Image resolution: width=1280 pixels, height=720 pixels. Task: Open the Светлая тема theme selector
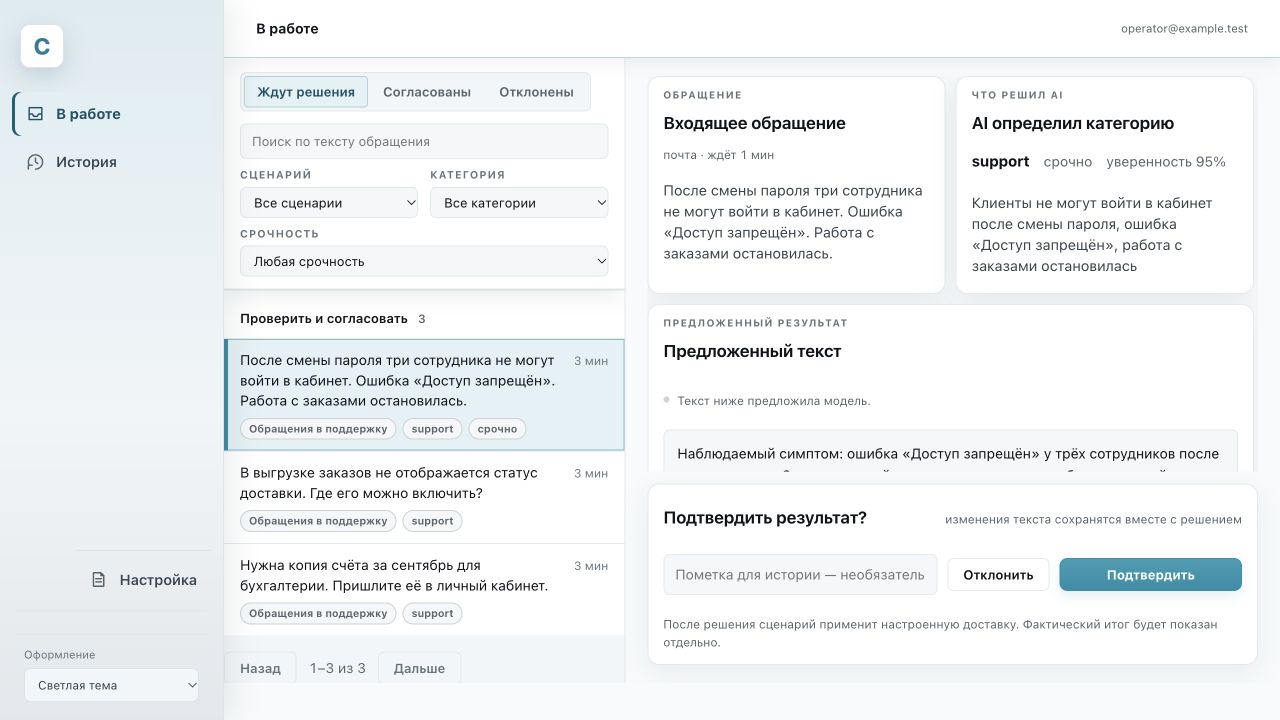point(112,685)
